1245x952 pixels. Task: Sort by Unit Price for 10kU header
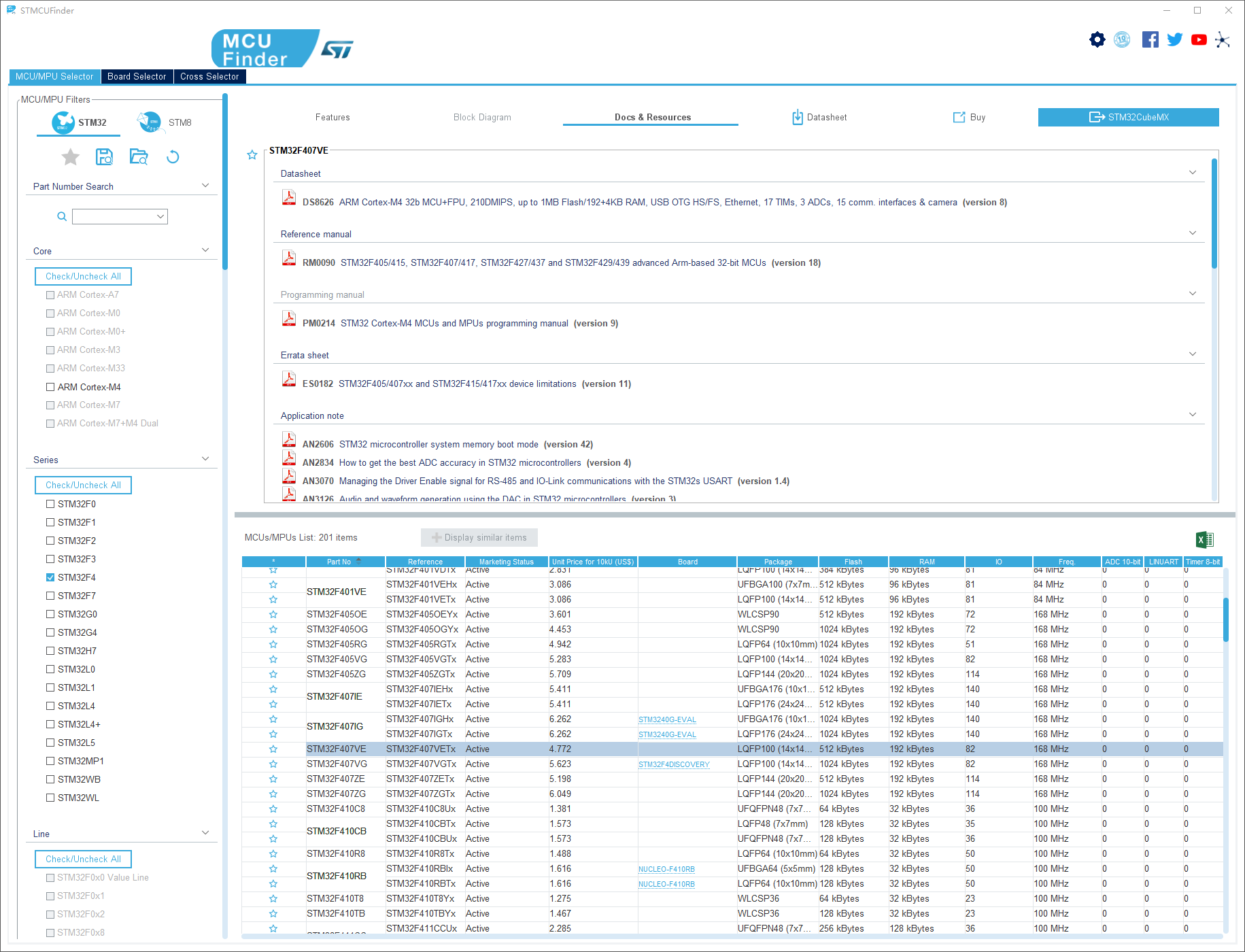[593, 562]
